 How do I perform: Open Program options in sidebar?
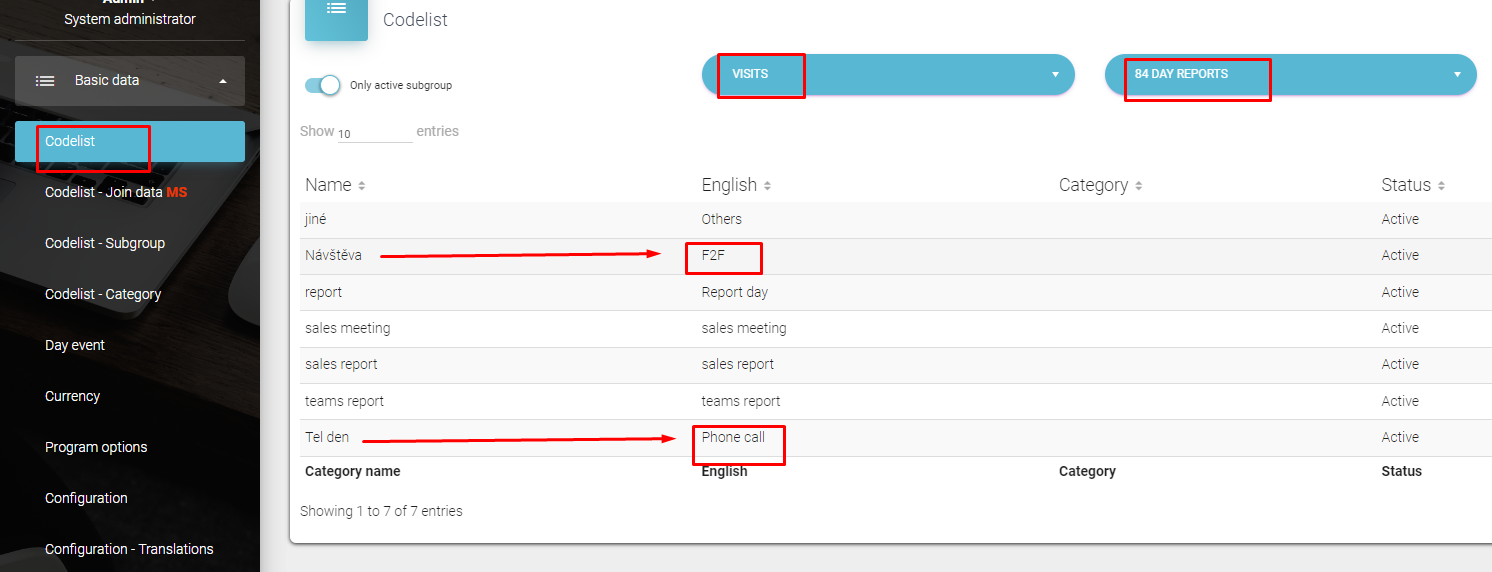[x=96, y=447]
